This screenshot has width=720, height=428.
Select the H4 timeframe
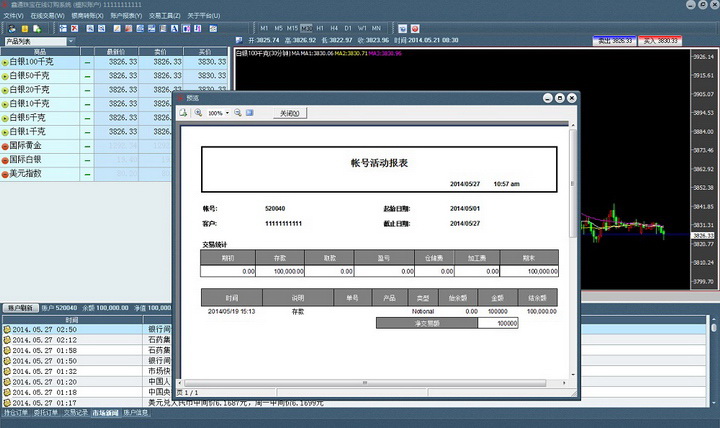pos(334,28)
